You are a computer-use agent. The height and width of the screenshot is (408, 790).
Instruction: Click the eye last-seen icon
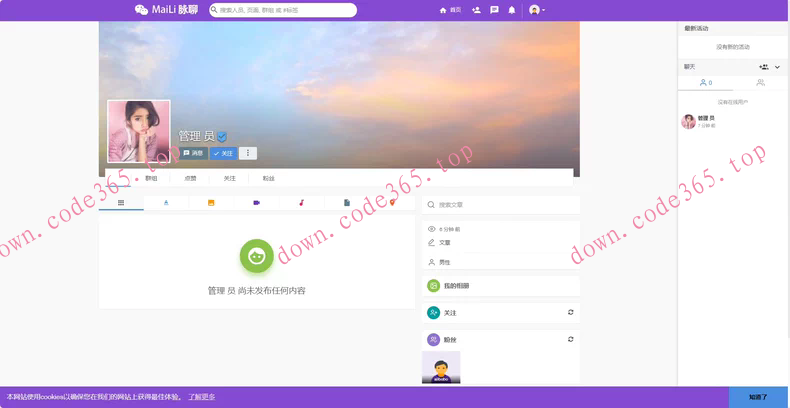[x=431, y=229]
